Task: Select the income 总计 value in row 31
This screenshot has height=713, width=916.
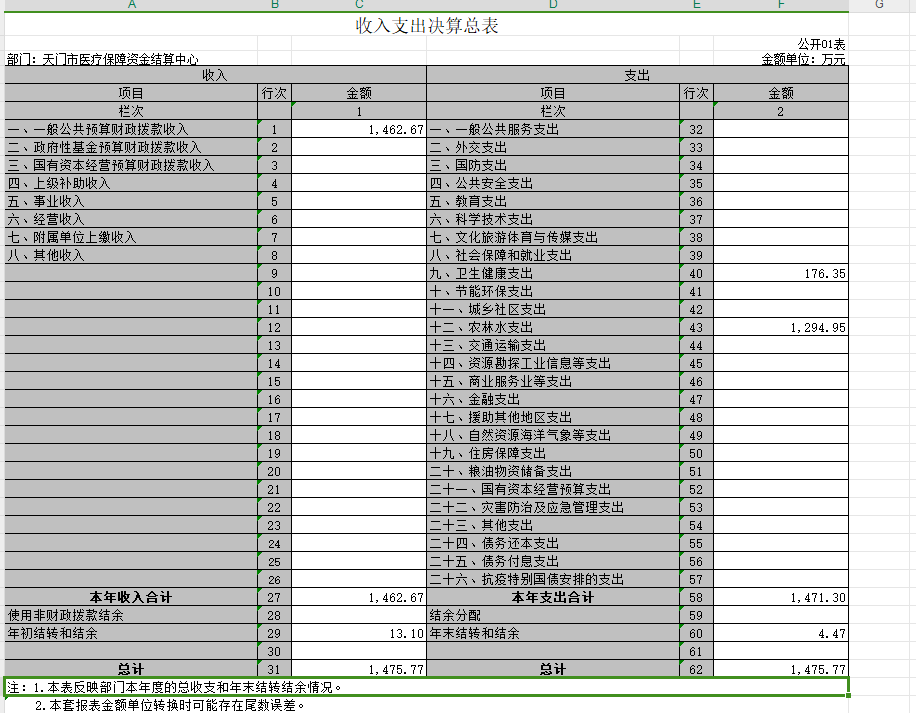Action: [x=359, y=669]
